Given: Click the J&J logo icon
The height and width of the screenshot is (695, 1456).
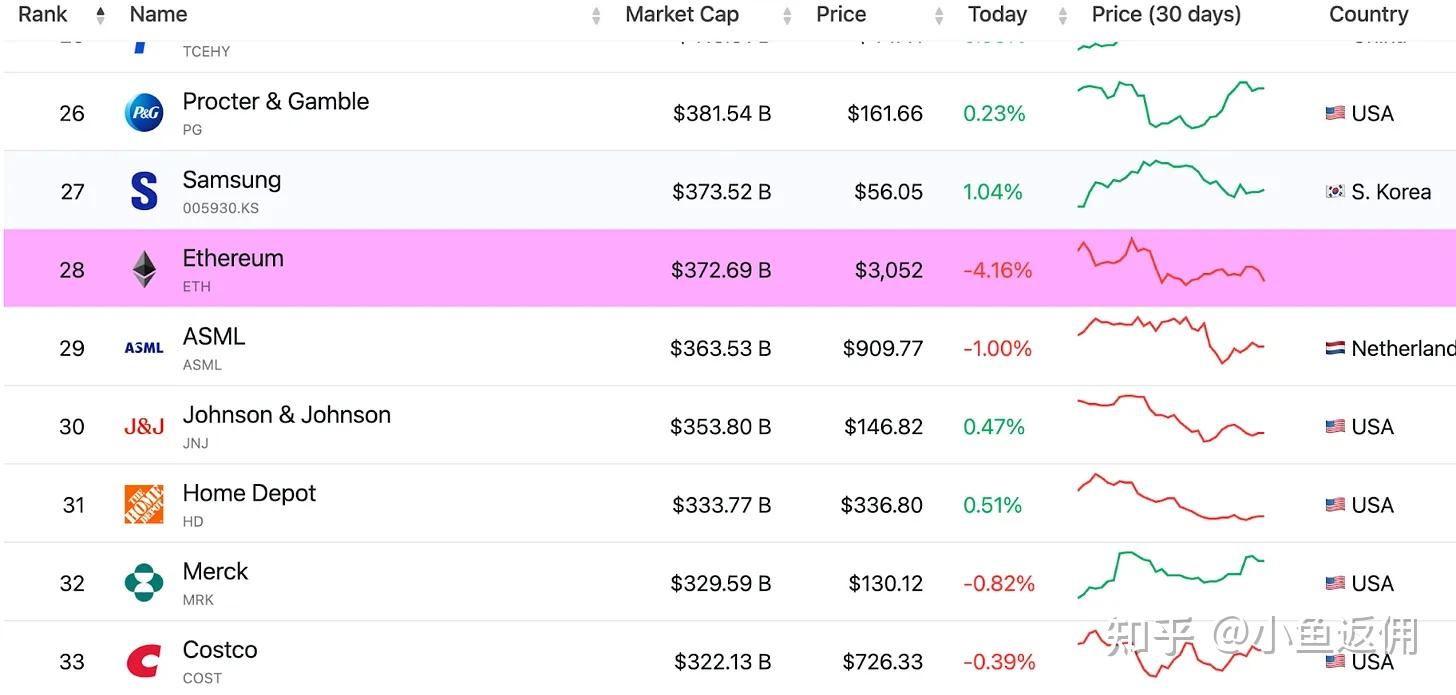Looking at the screenshot, I should coord(144,427).
